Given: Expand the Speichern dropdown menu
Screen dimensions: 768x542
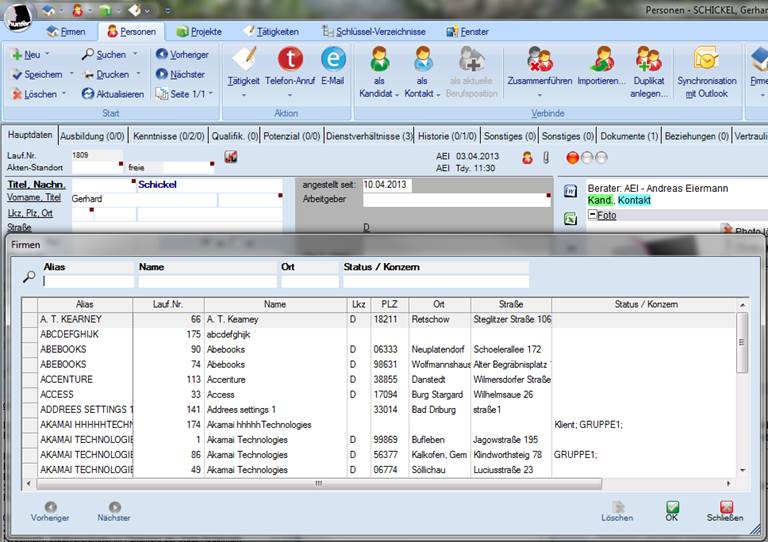Looking at the screenshot, I should point(71,75).
